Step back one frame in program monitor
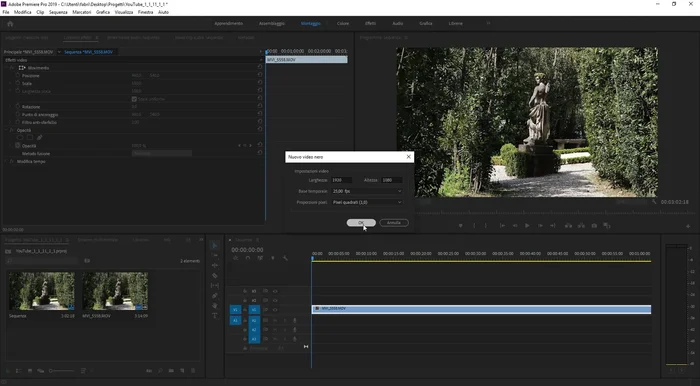 pyautogui.click(x=515, y=226)
